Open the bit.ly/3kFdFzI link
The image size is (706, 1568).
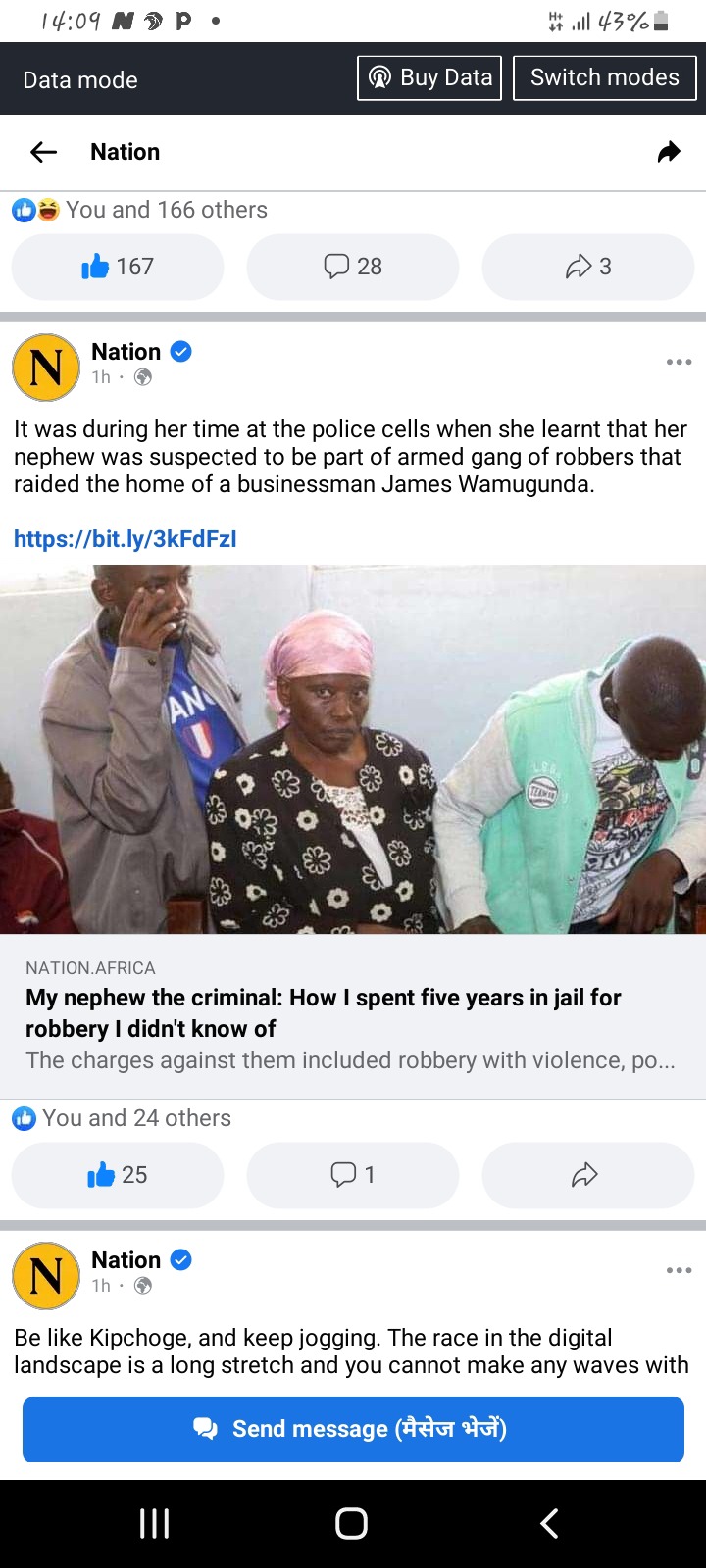click(x=126, y=538)
